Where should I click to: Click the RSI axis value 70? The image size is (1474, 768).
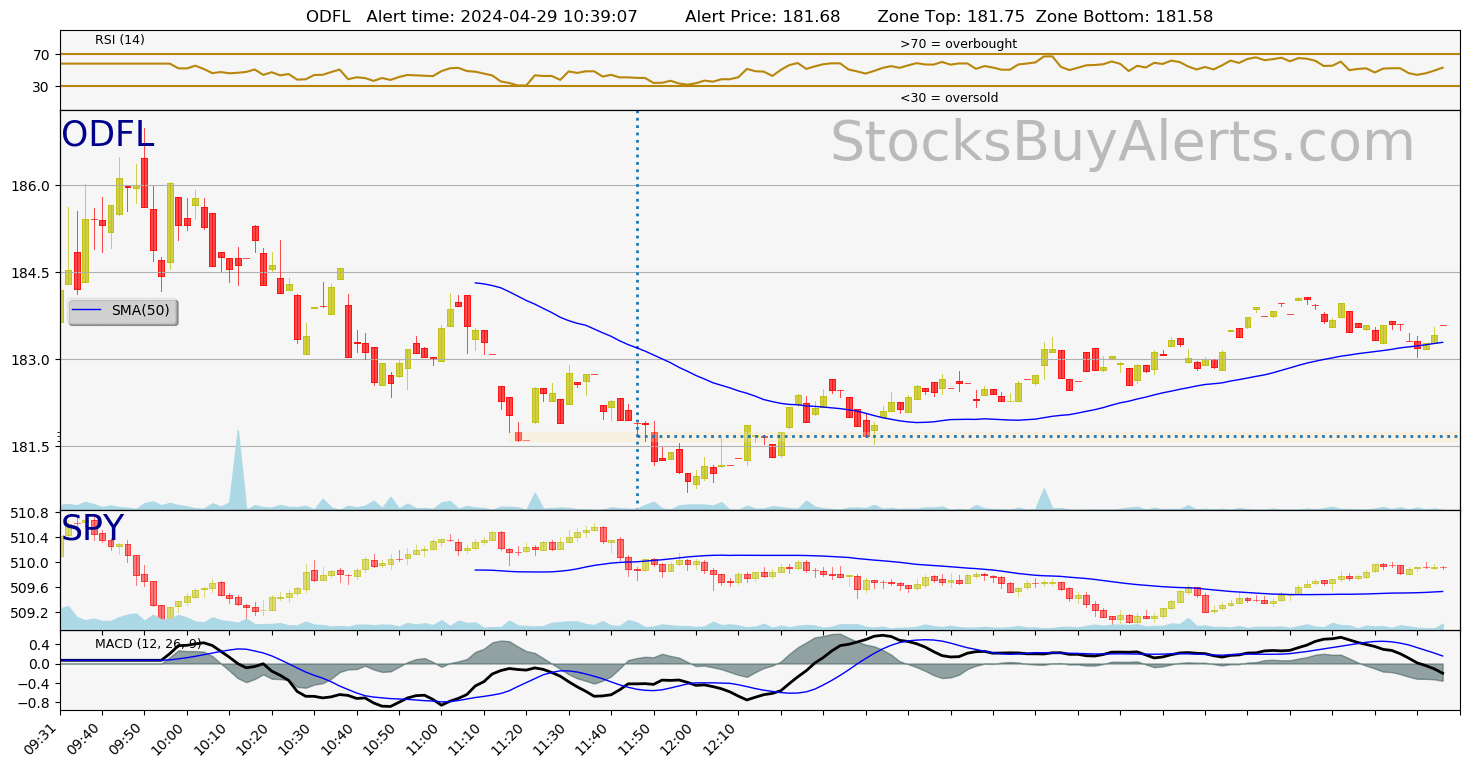pos(41,55)
